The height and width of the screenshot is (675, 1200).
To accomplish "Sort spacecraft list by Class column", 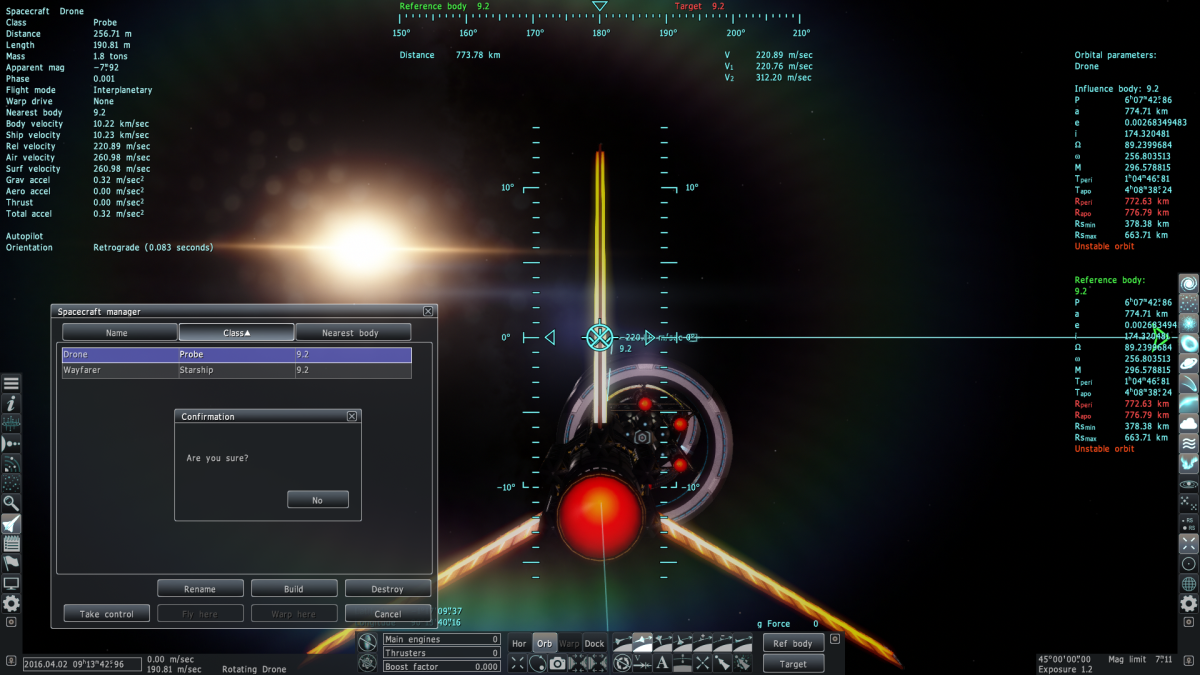I will coord(236,332).
